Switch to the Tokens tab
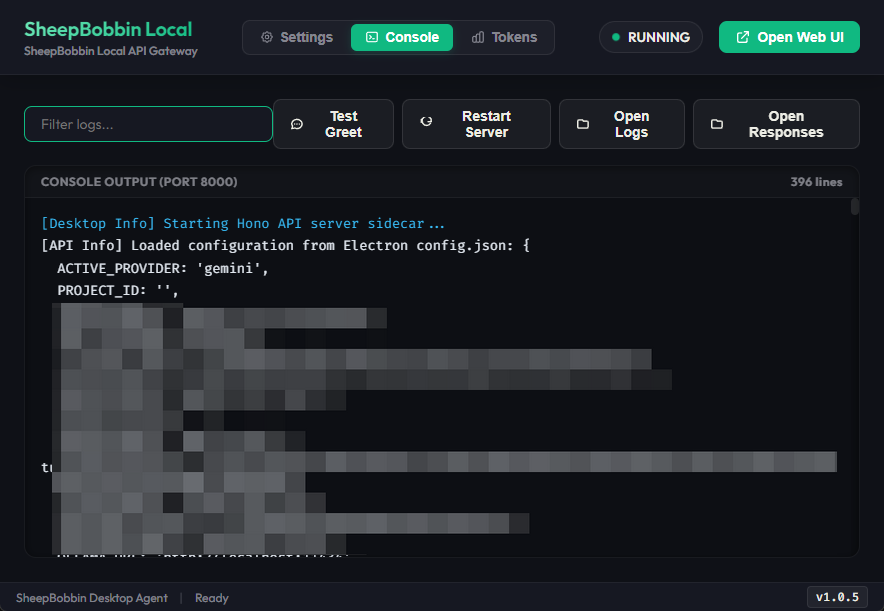 (x=504, y=37)
